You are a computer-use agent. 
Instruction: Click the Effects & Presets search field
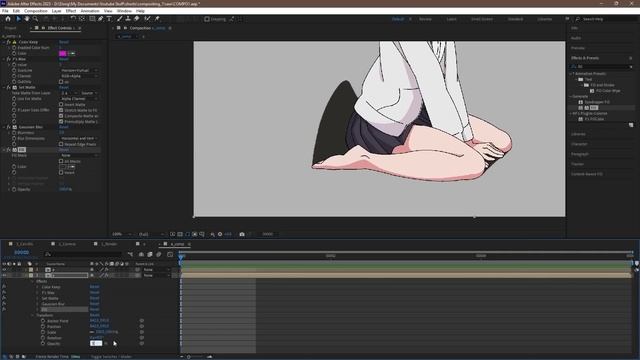tap(602, 67)
